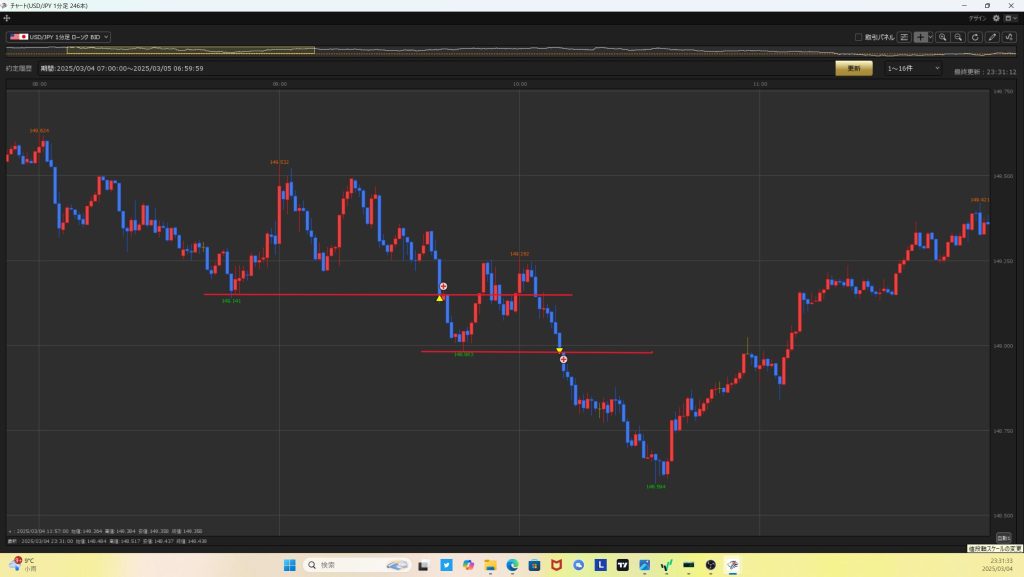The image size is (1024, 577).
Task: Expand the 1～16件 results dropdown
Action: click(x=912, y=68)
